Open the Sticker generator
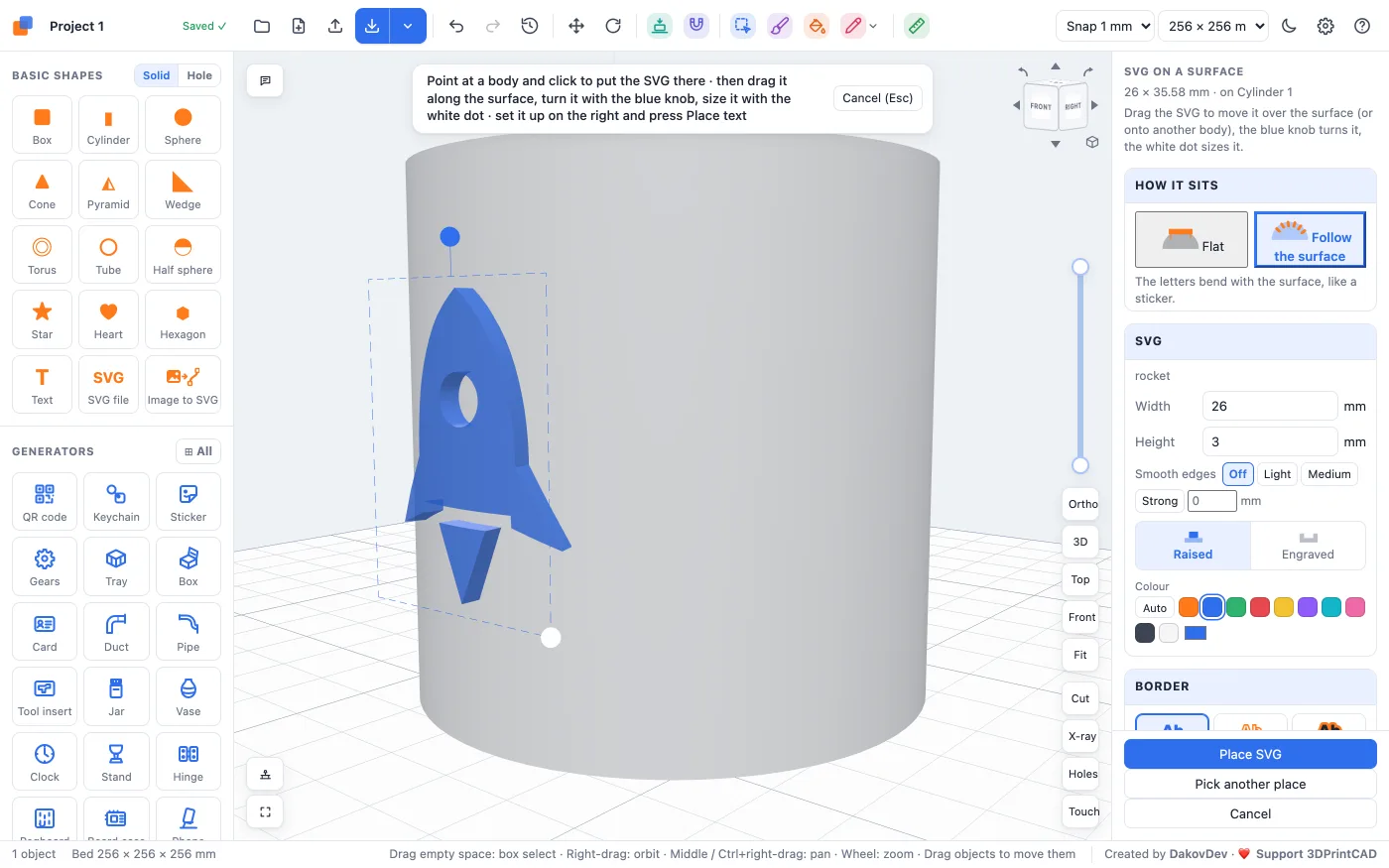 pyautogui.click(x=189, y=502)
